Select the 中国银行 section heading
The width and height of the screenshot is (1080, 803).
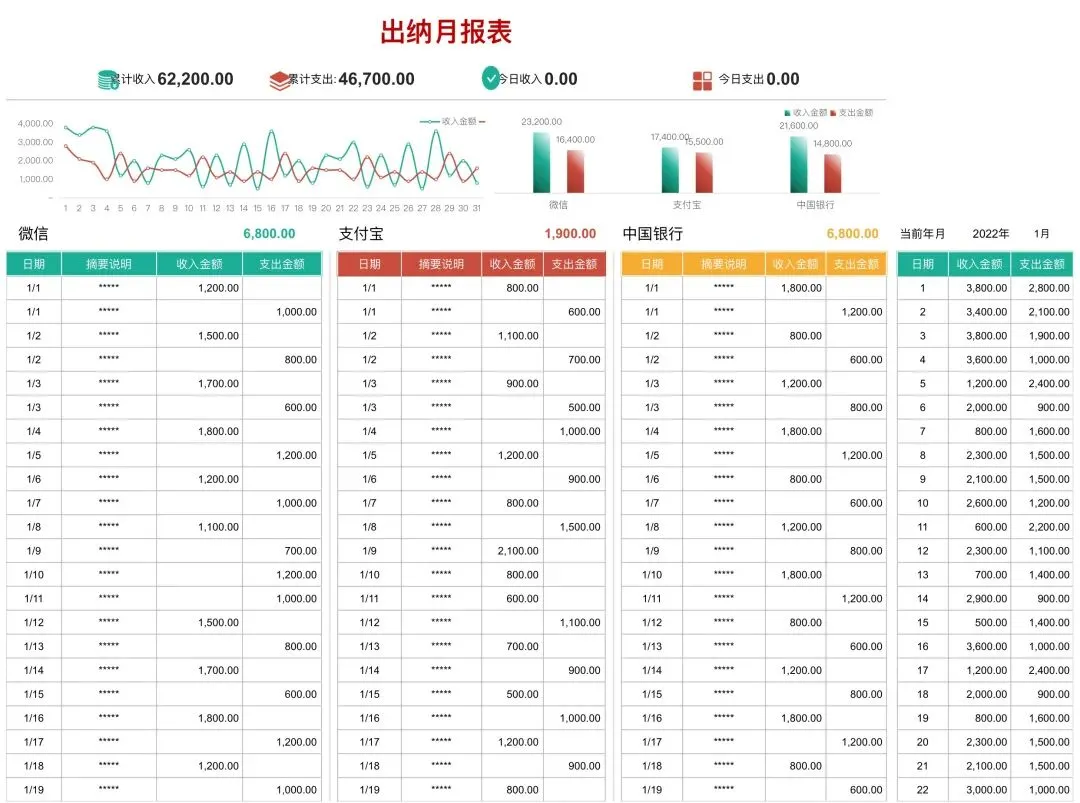point(652,233)
